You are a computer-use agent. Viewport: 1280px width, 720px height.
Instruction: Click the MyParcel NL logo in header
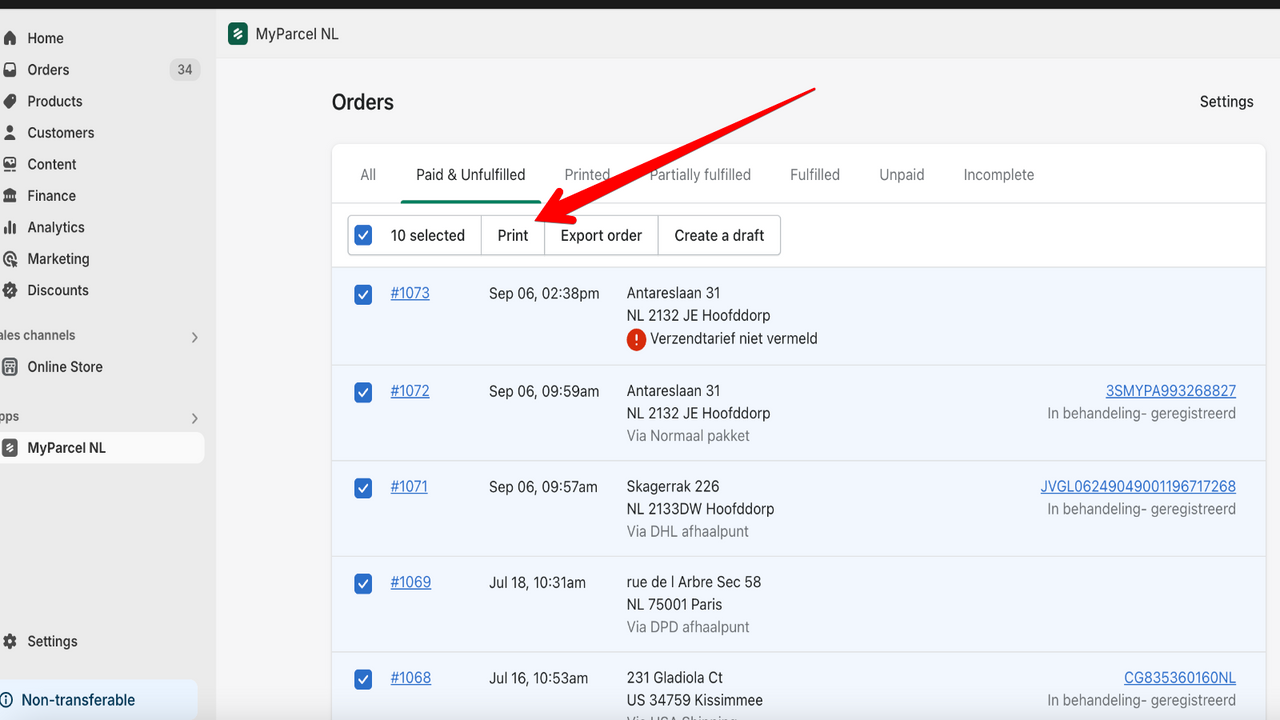coord(237,34)
